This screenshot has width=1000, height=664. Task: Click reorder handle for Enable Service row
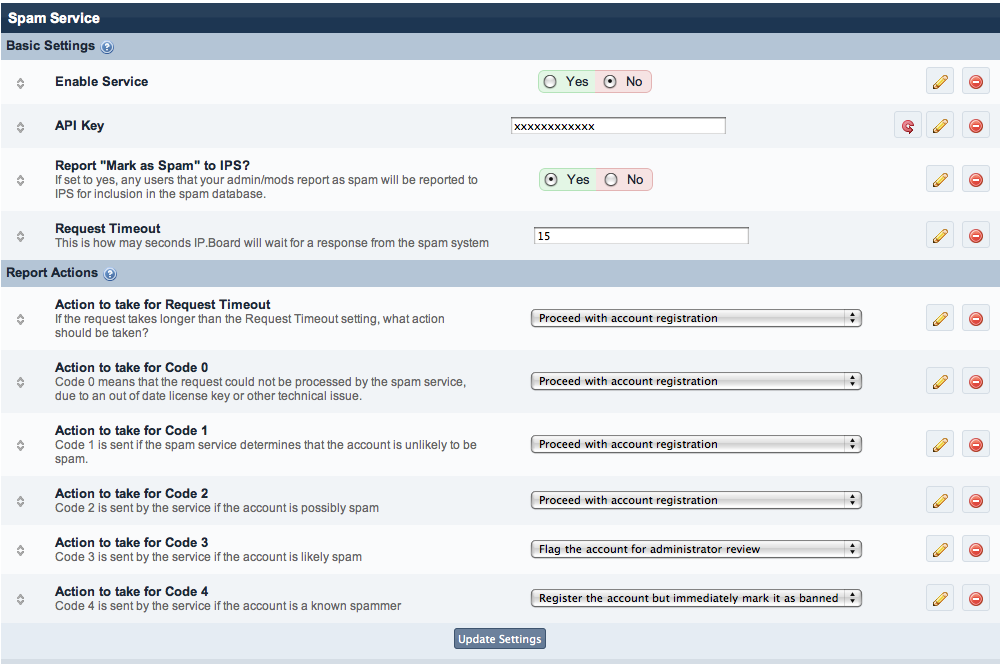[20, 82]
